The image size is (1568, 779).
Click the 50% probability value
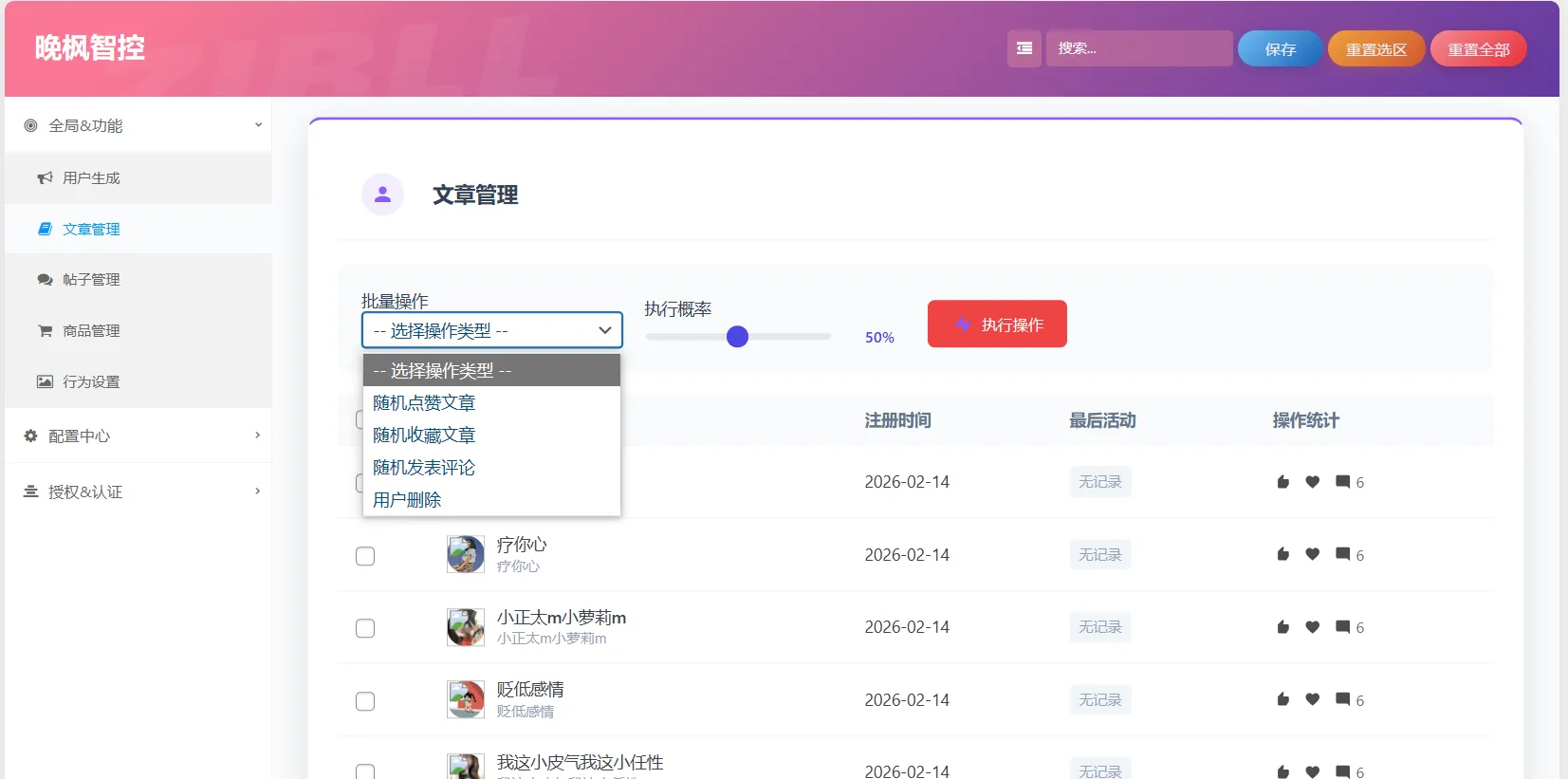pyautogui.click(x=879, y=337)
